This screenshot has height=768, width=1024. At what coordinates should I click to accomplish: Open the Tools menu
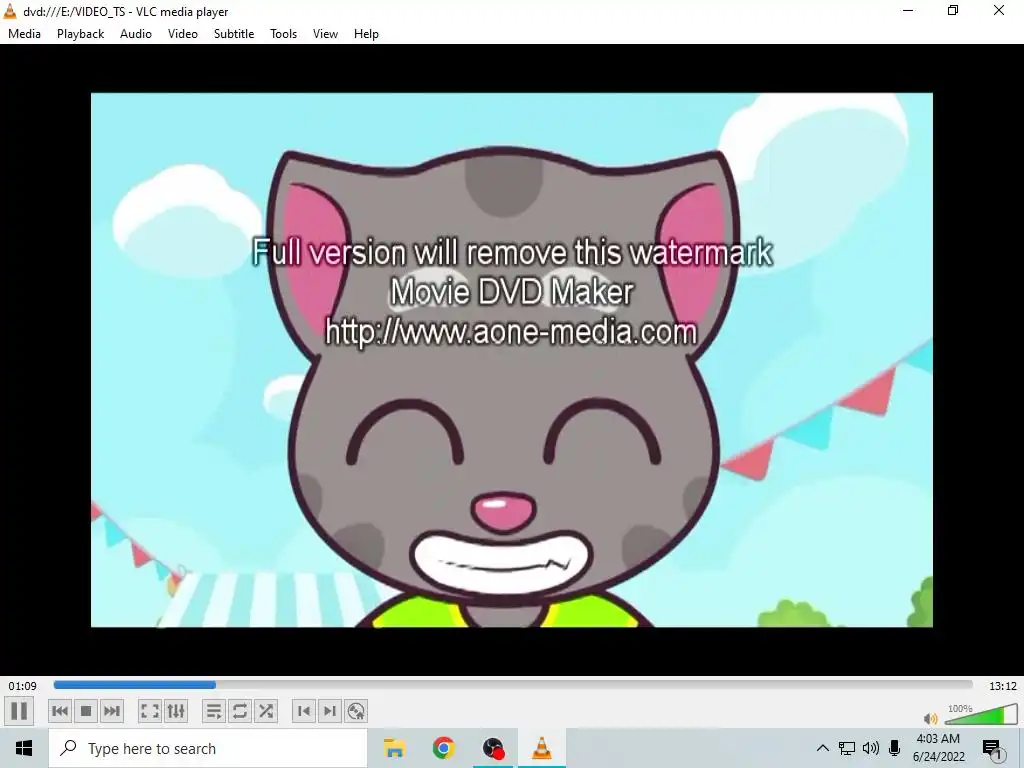coord(283,34)
